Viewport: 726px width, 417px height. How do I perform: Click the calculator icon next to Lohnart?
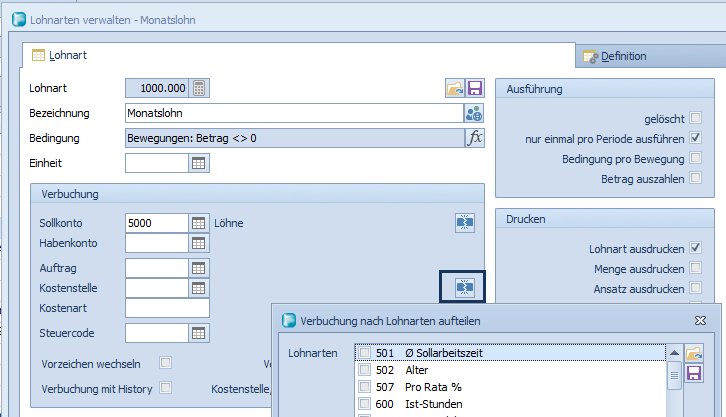(200, 88)
